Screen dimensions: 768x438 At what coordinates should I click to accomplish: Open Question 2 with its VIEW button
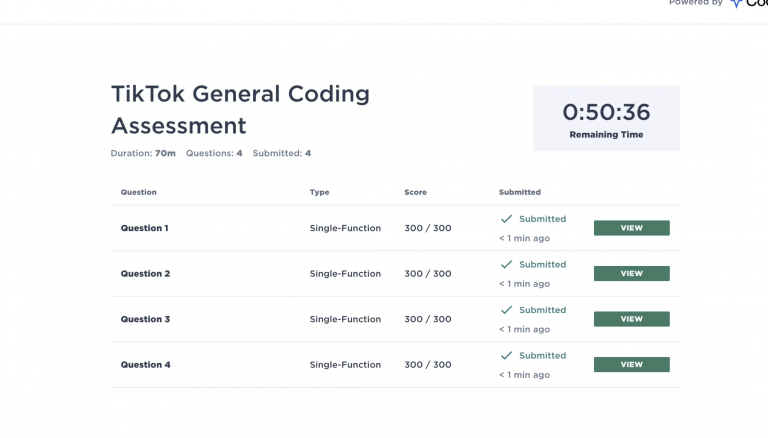[x=631, y=274]
